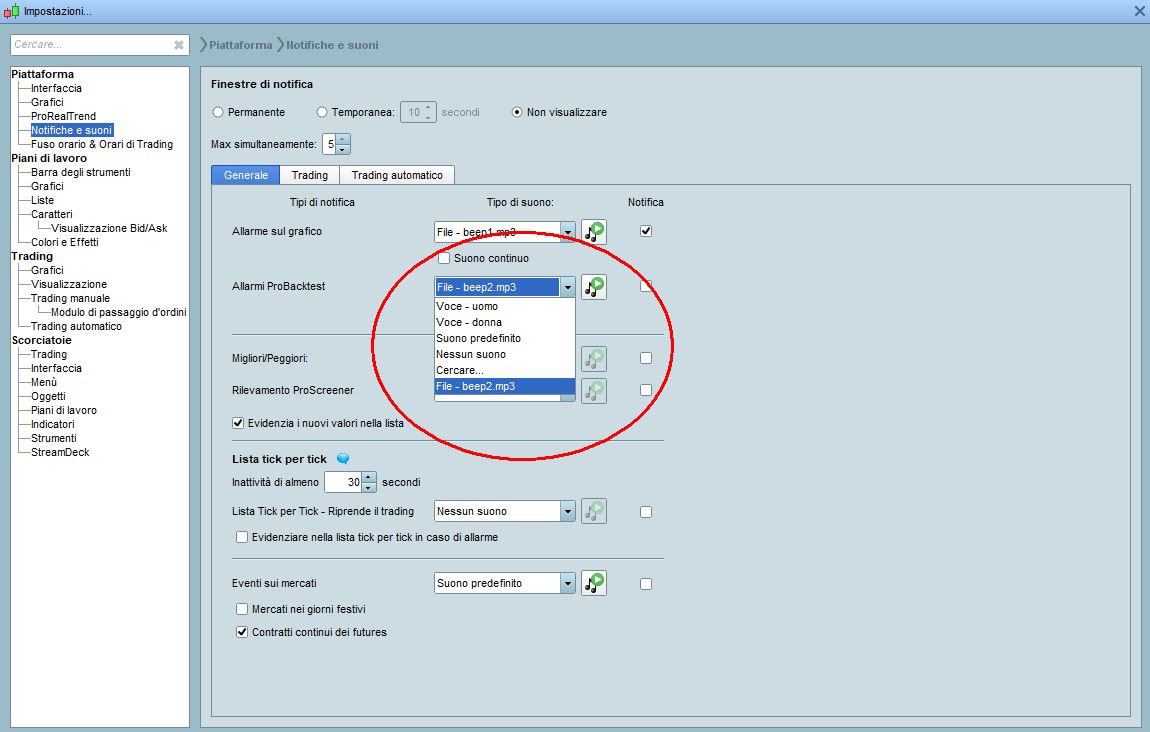Select the Permanente radio button
The image size is (1150, 732).
tap(218, 112)
